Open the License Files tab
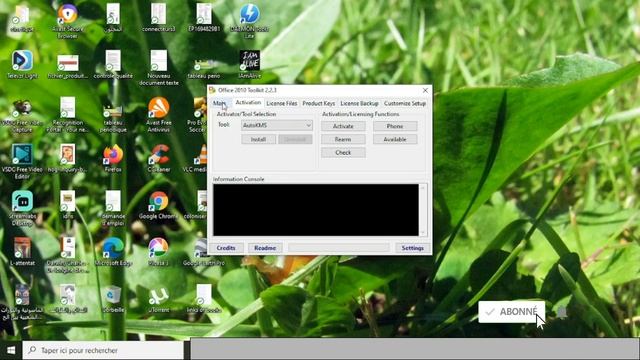Viewport: 640px width, 360px height. coord(282,104)
